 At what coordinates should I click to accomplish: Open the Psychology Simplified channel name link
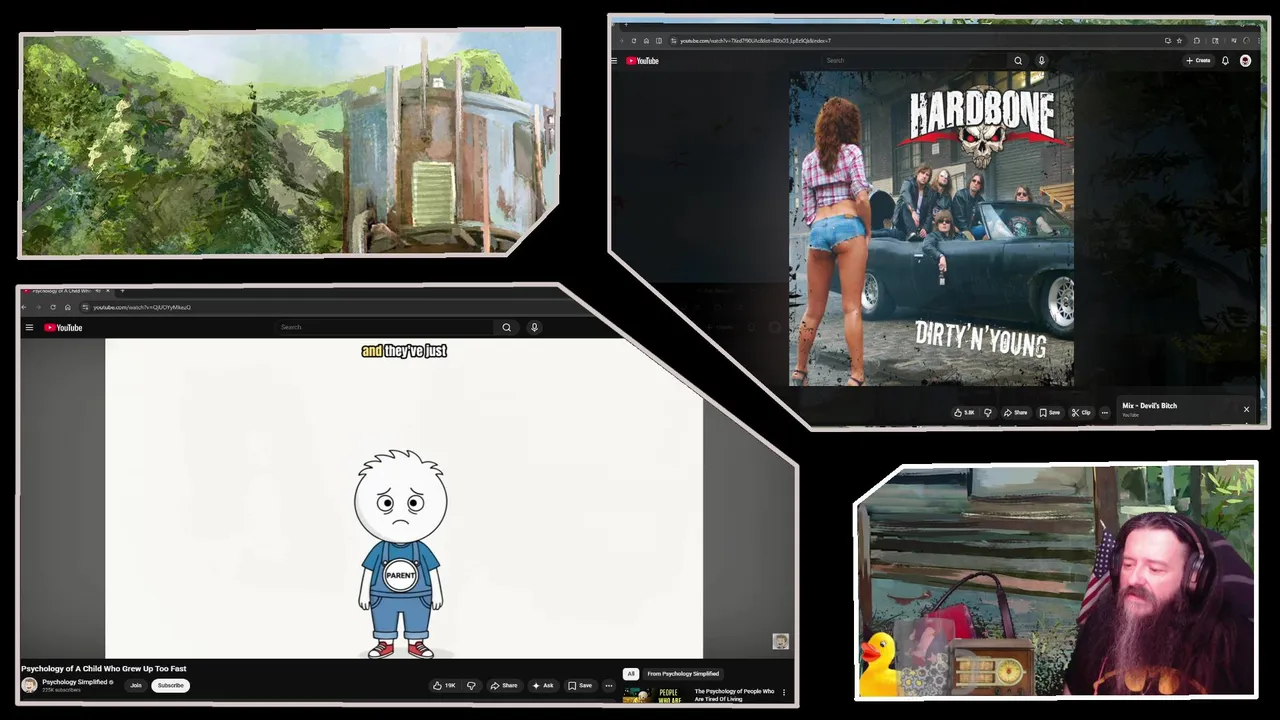(74, 682)
